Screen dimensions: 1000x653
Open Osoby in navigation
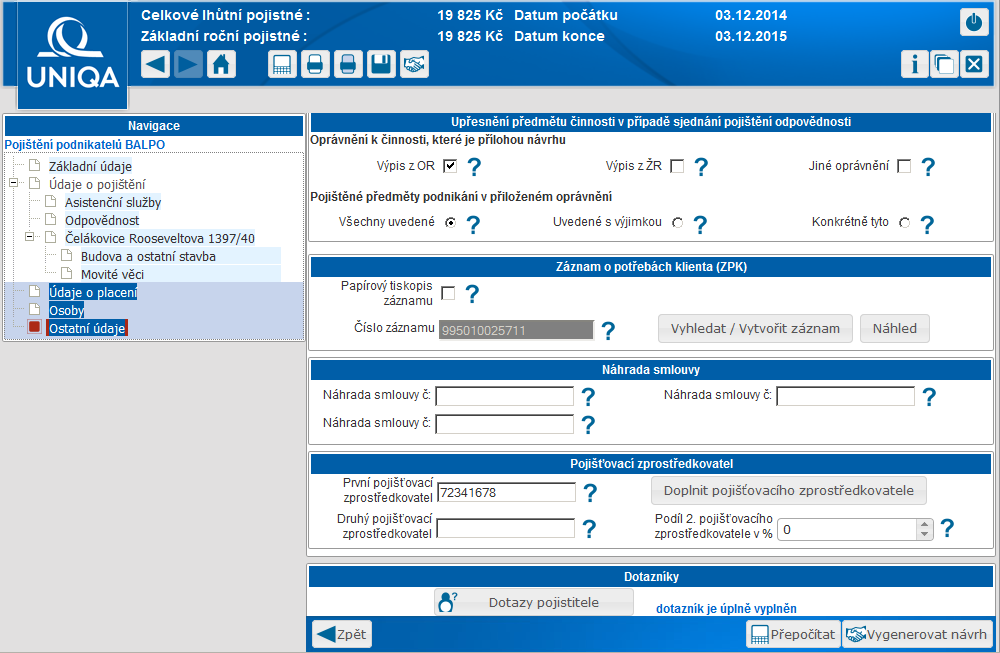pyautogui.click(x=66, y=311)
